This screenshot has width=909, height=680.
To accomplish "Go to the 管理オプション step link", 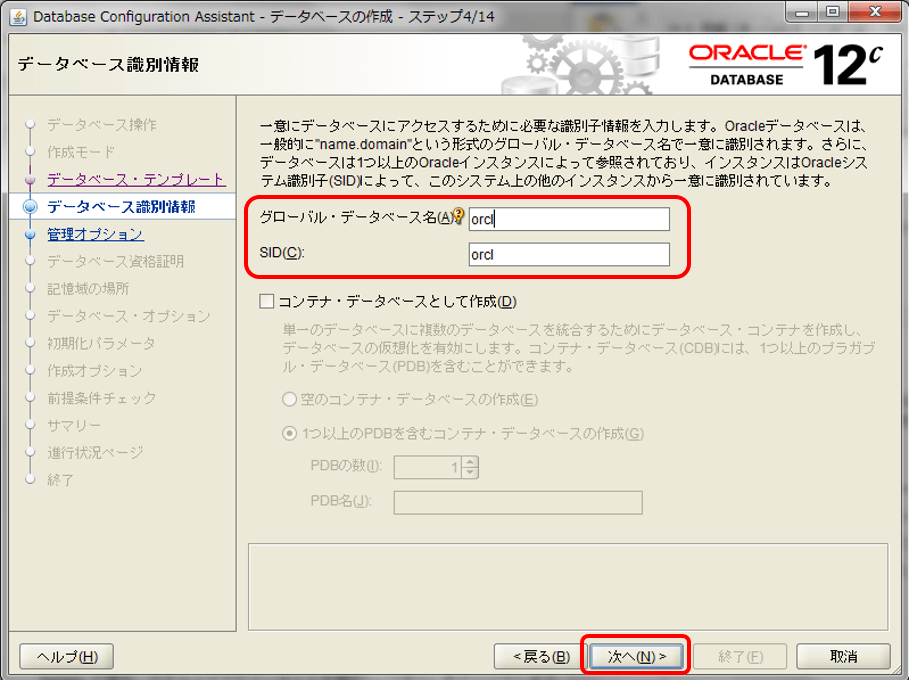I will coord(95,234).
